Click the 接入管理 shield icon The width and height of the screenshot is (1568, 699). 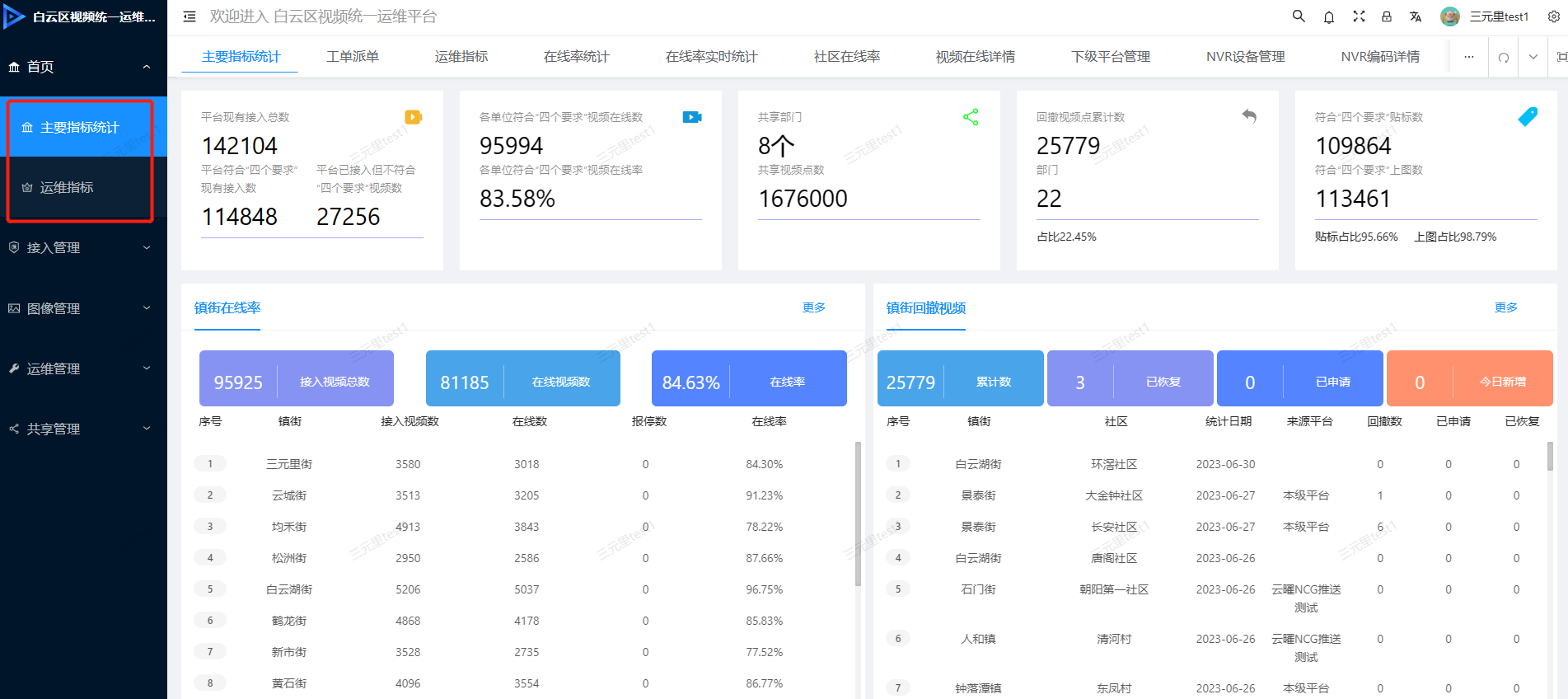tap(14, 247)
